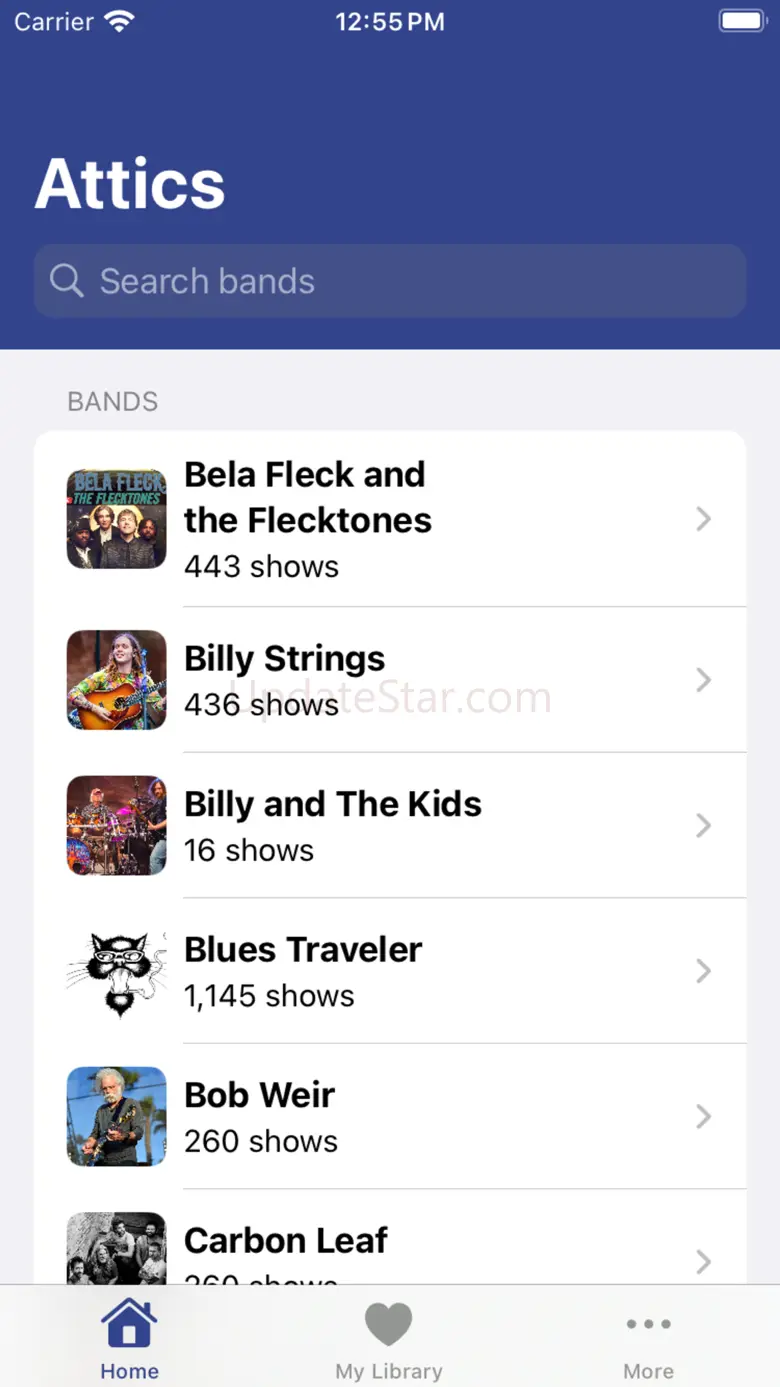
Task: Open chevron beside Blues Traveler
Action: (703, 971)
